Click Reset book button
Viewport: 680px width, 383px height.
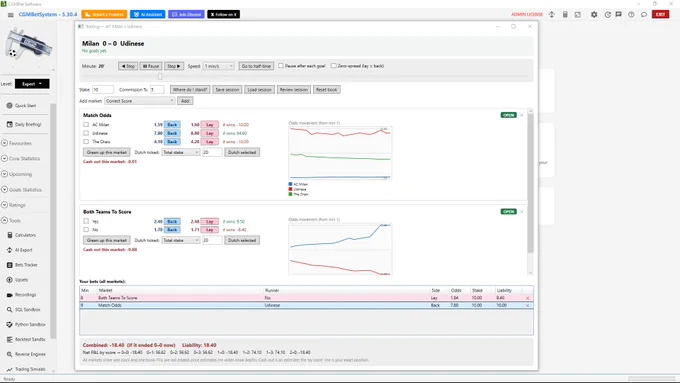327,89
